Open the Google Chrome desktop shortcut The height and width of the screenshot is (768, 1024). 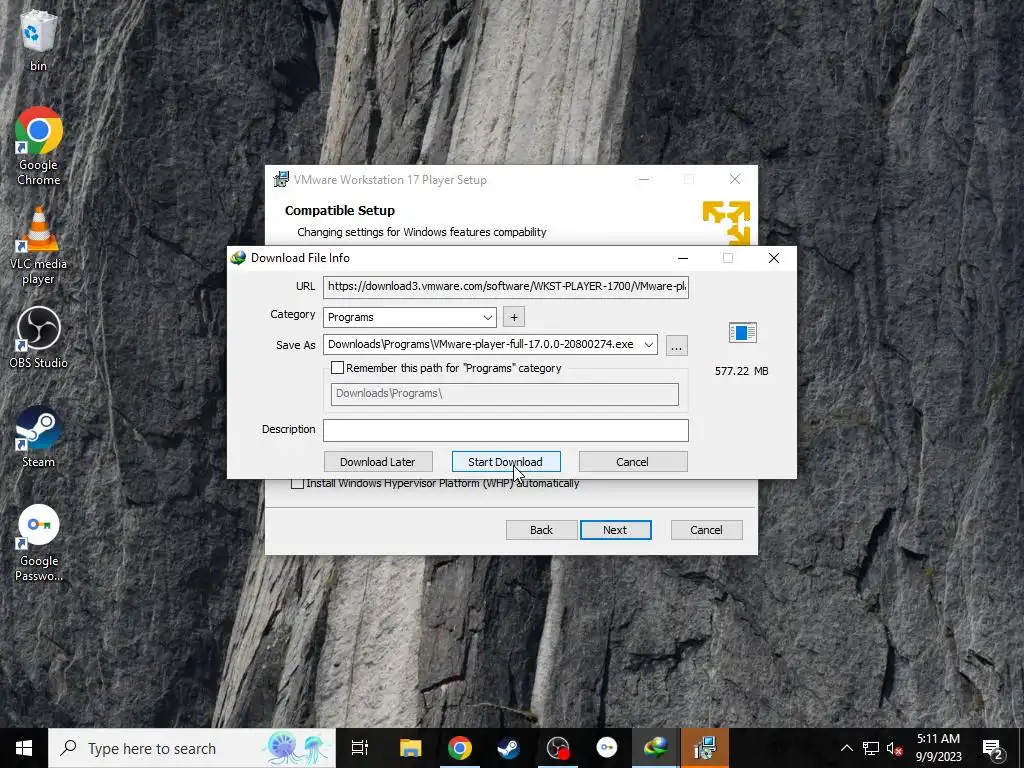pyautogui.click(x=39, y=146)
